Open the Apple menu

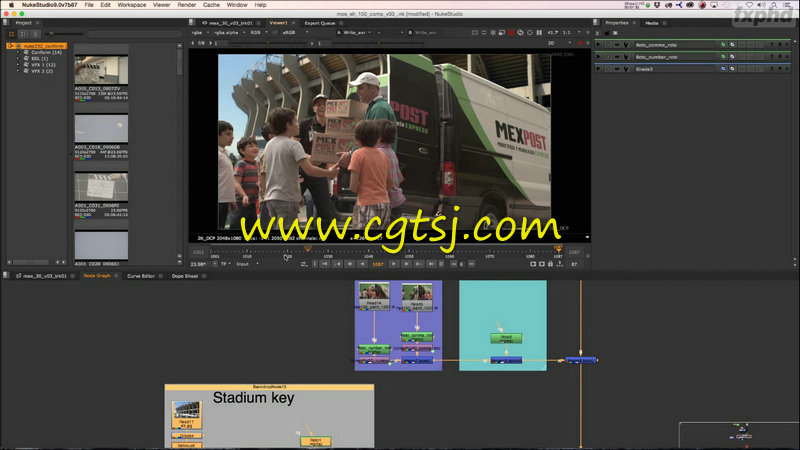pyautogui.click(x=11, y=5)
